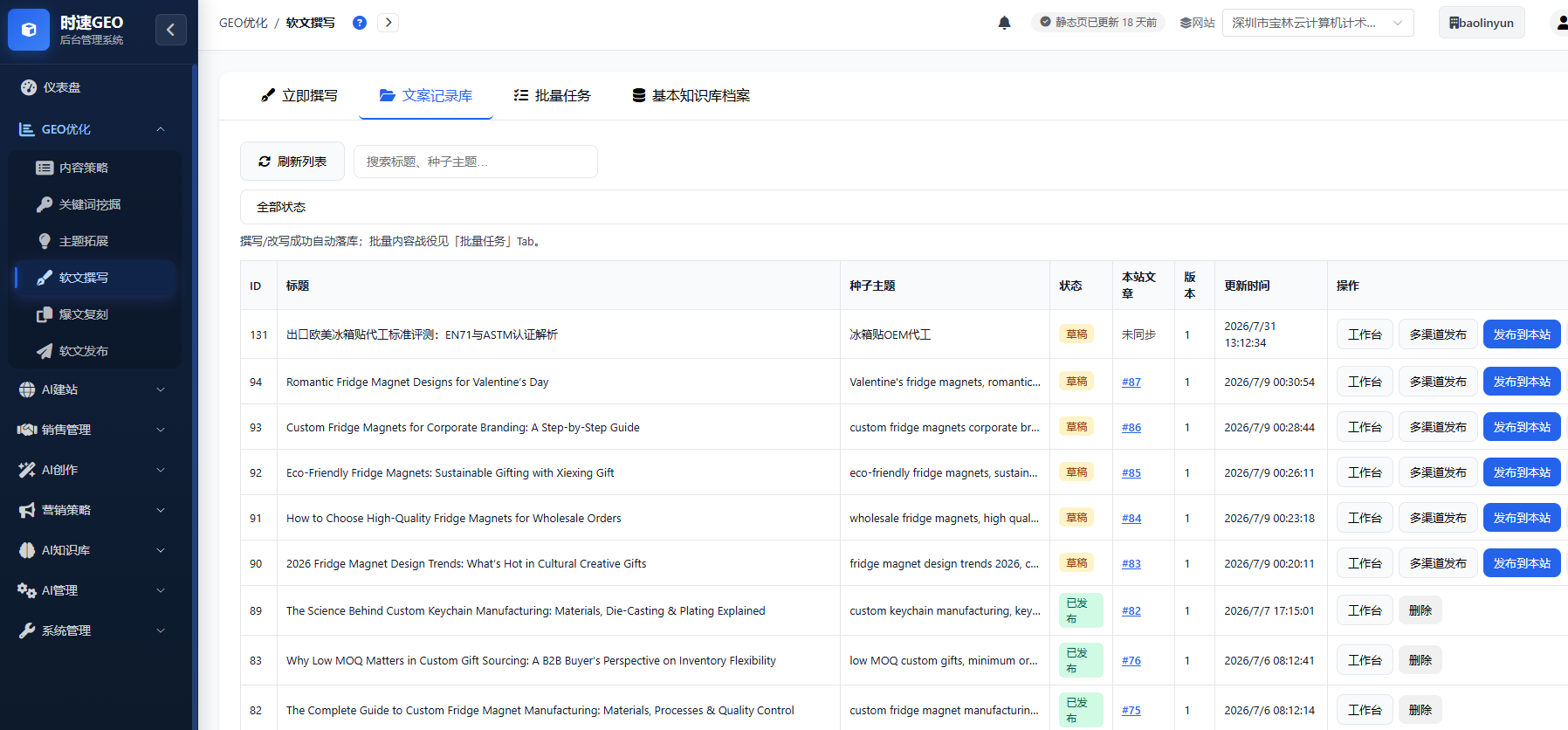Image resolution: width=1568 pixels, height=730 pixels.
Task: Open article link #82
Action: coord(1131,610)
